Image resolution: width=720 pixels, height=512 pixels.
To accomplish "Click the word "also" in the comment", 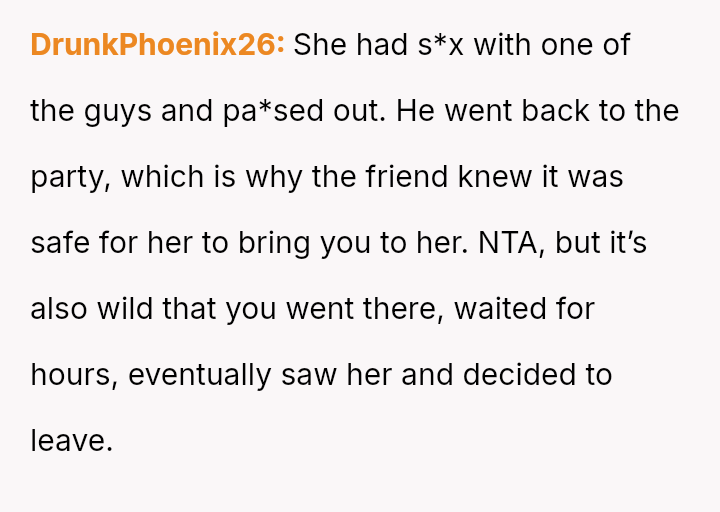I will click(59, 309).
